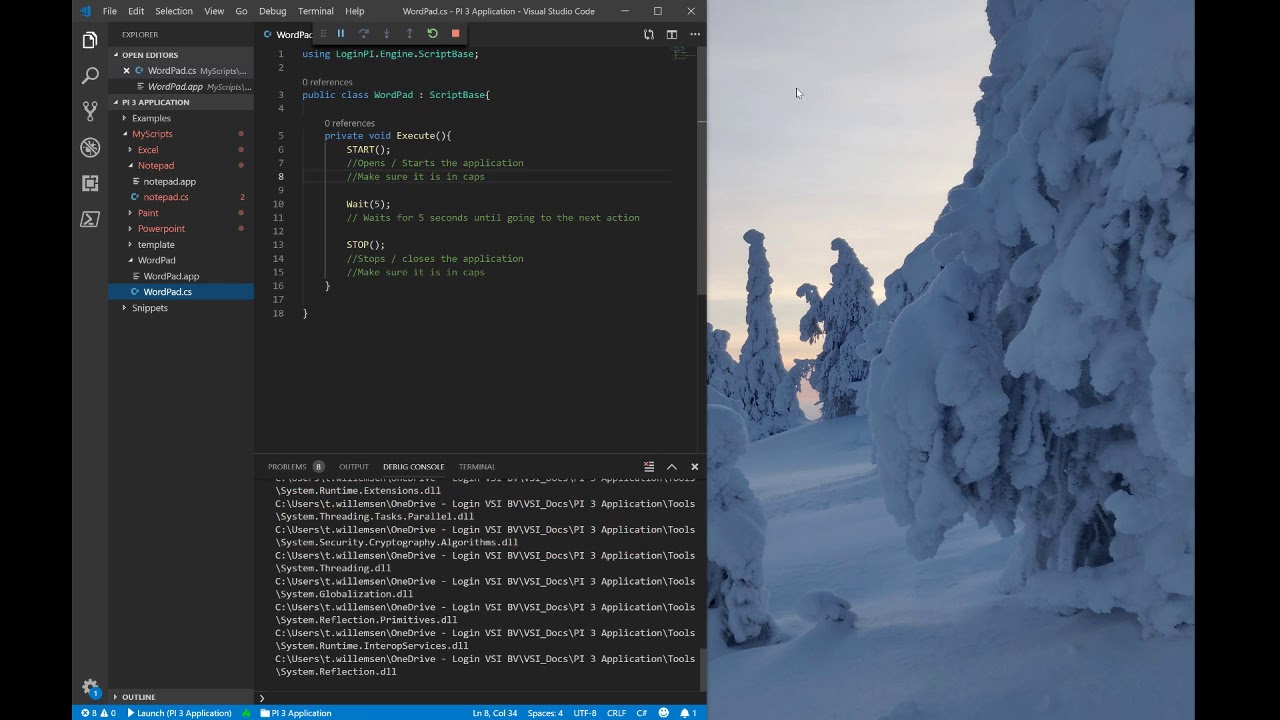Screen dimensions: 1280x720
Task: Open WordPad.app under WordPad folder
Action: 171,276
